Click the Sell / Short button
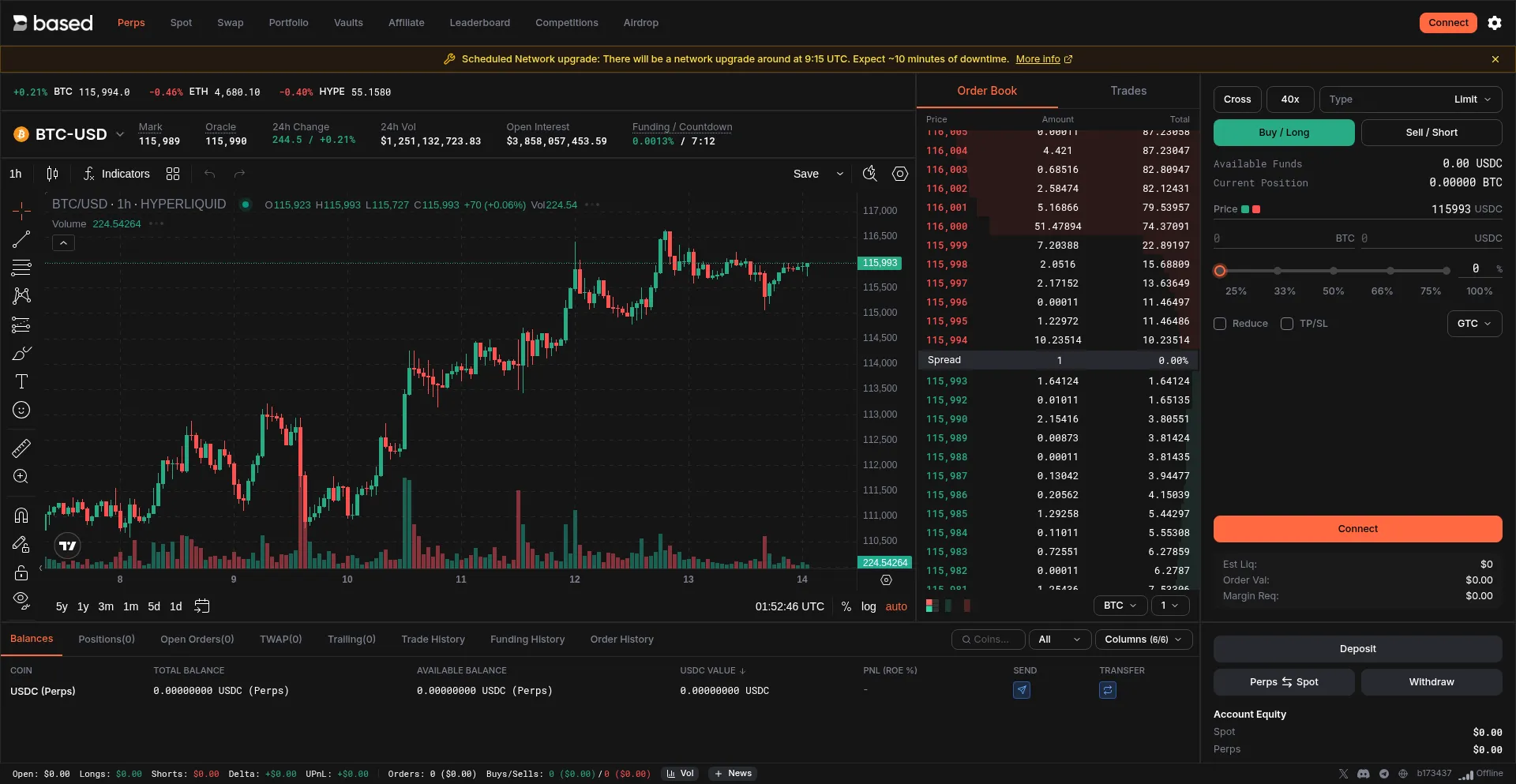Viewport: 1516px width, 784px height. tap(1431, 133)
